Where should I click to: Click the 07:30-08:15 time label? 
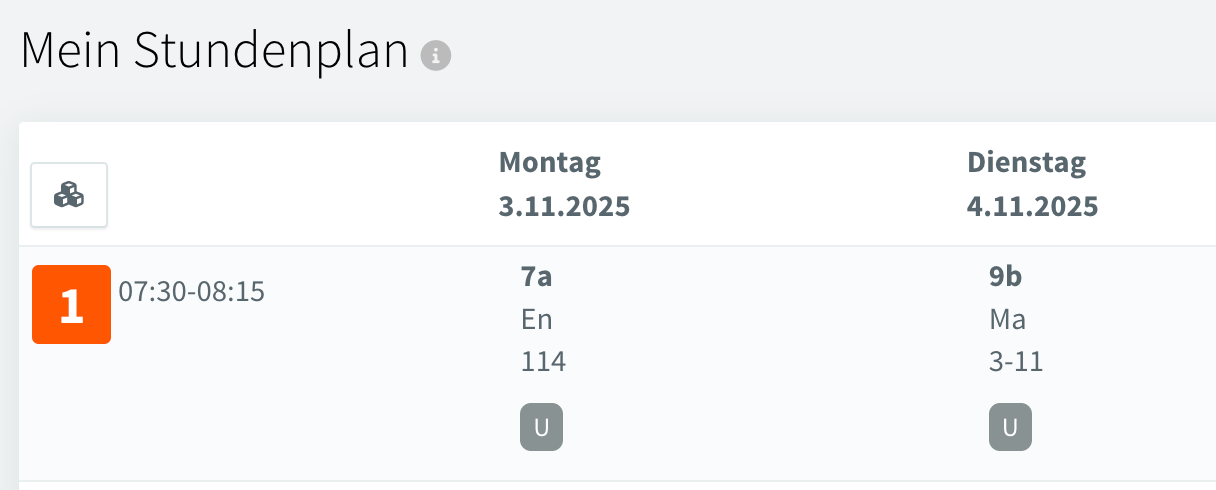point(191,292)
